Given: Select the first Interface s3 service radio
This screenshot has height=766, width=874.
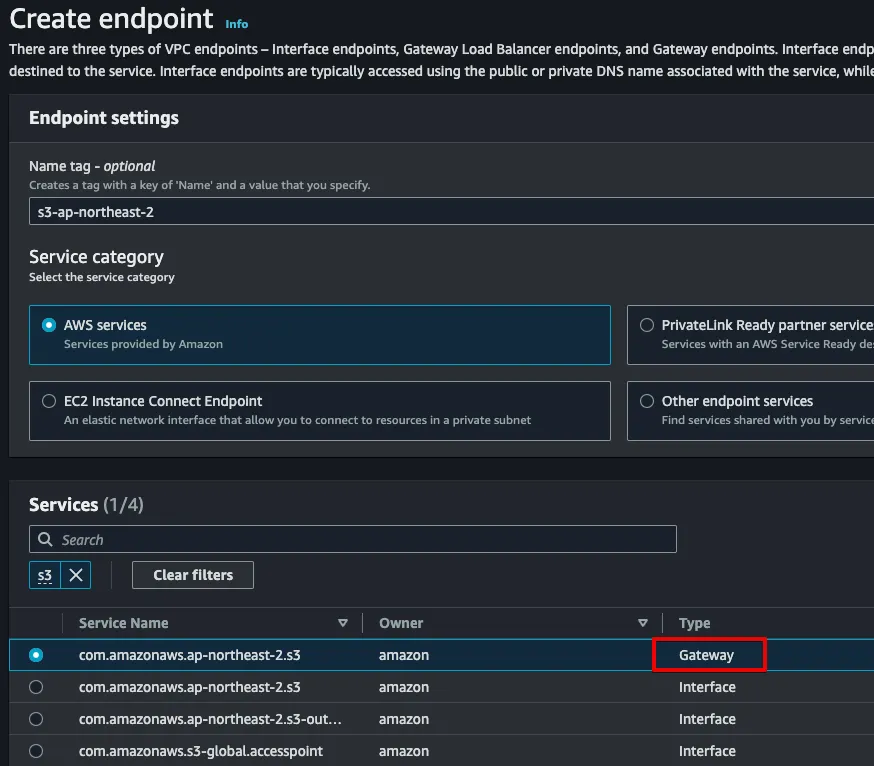Looking at the screenshot, I should tap(37, 687).
